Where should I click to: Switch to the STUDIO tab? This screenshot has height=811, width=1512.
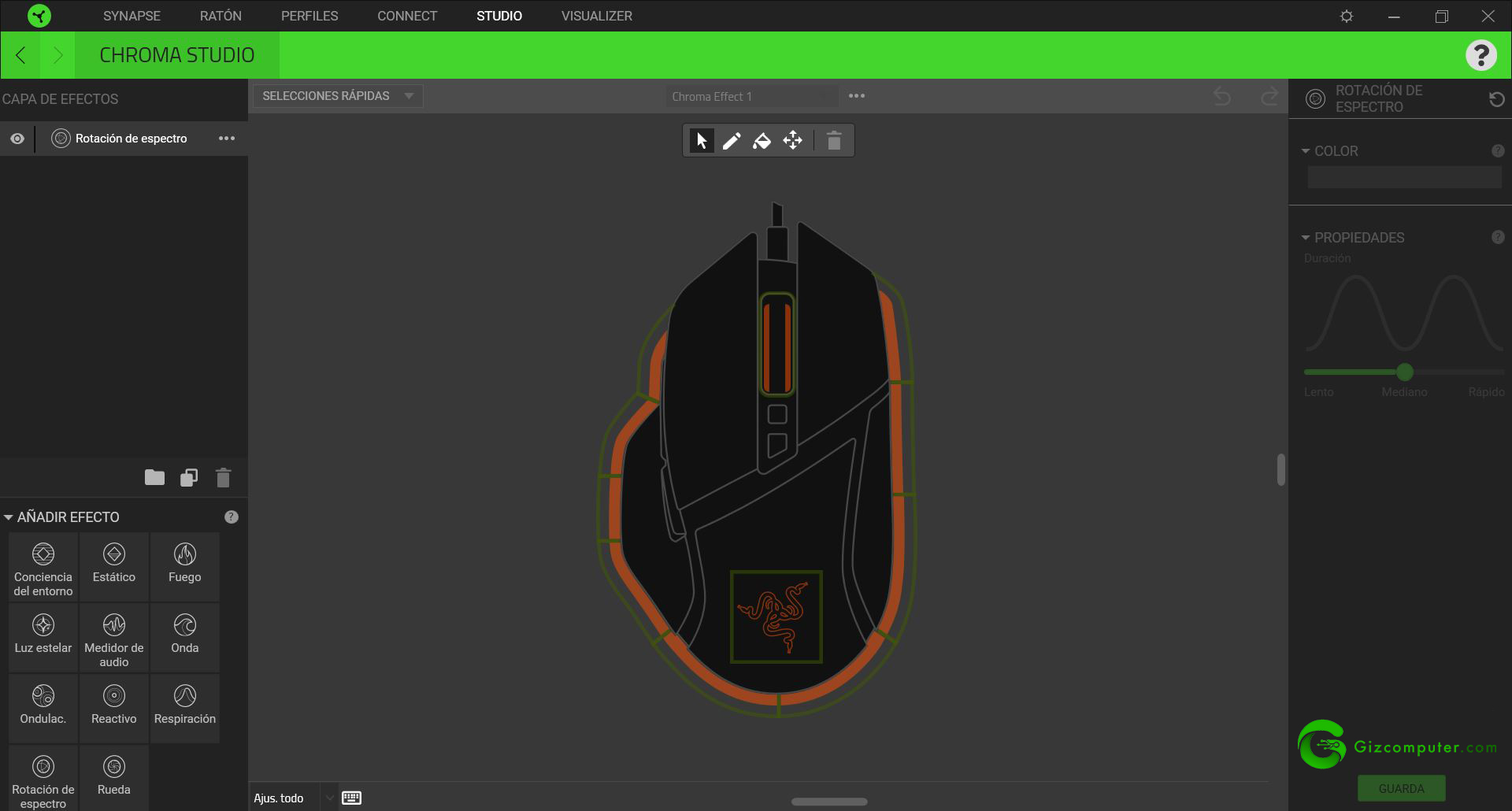click(x=499, y=16)
